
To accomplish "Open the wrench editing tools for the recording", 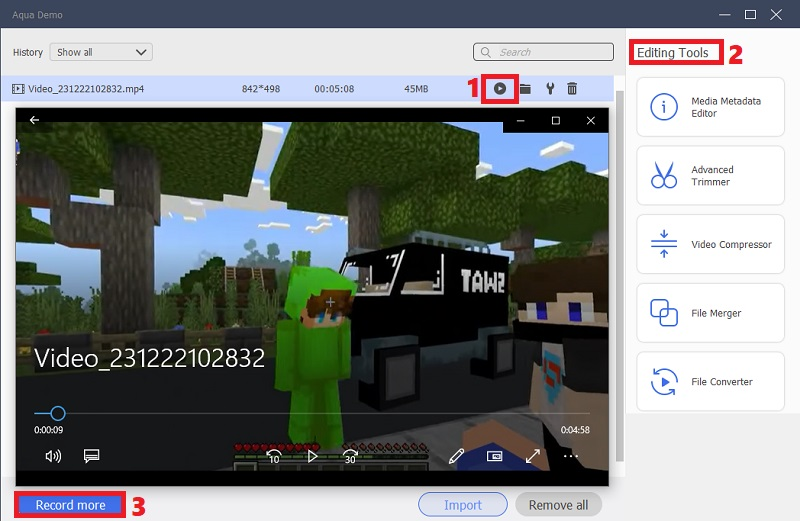I will coord(550,89).
